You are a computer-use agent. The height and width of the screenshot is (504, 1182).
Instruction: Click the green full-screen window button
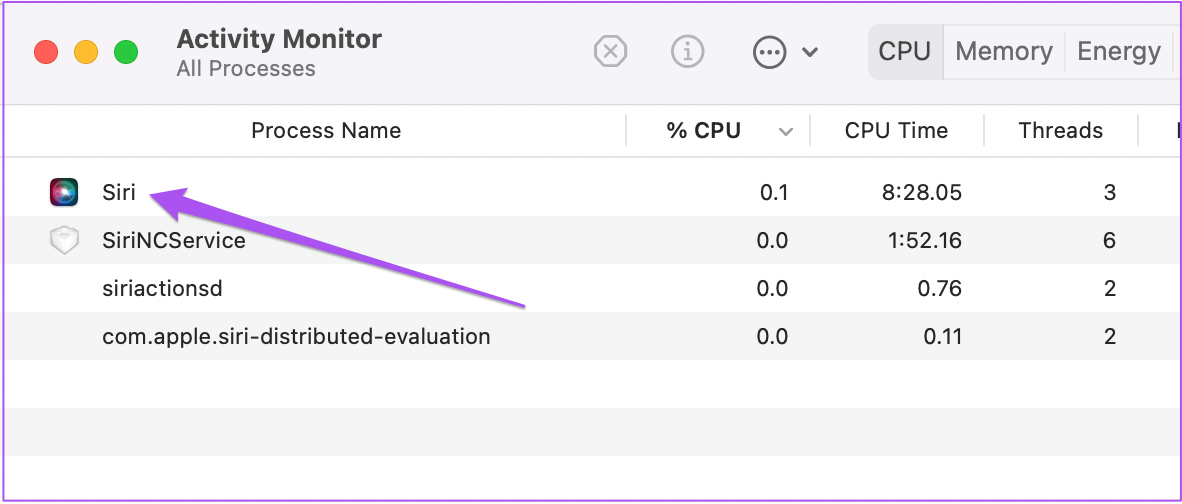pyautogui.click(x=125, y=52)
